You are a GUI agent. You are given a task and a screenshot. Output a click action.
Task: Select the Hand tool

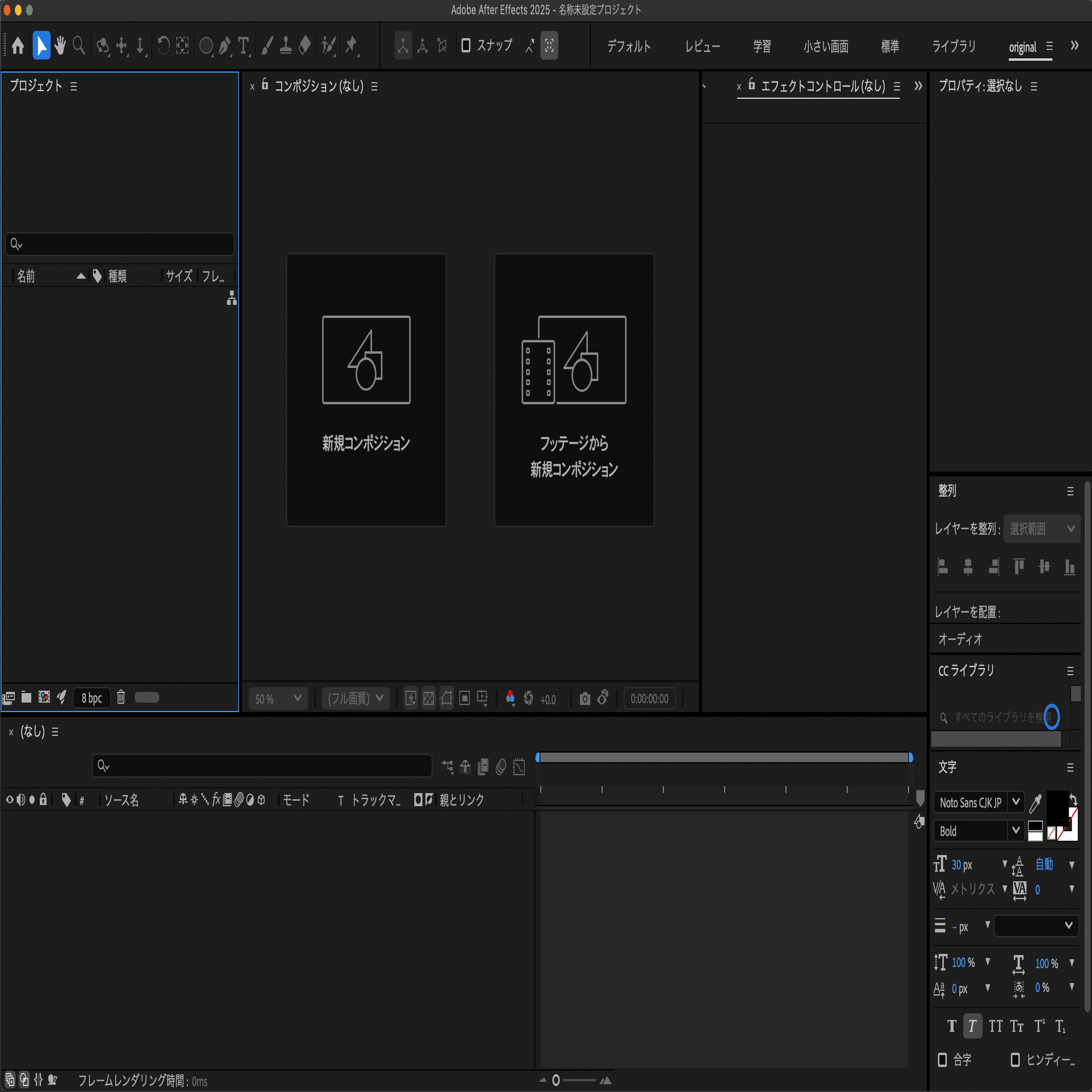pos(60,45)
